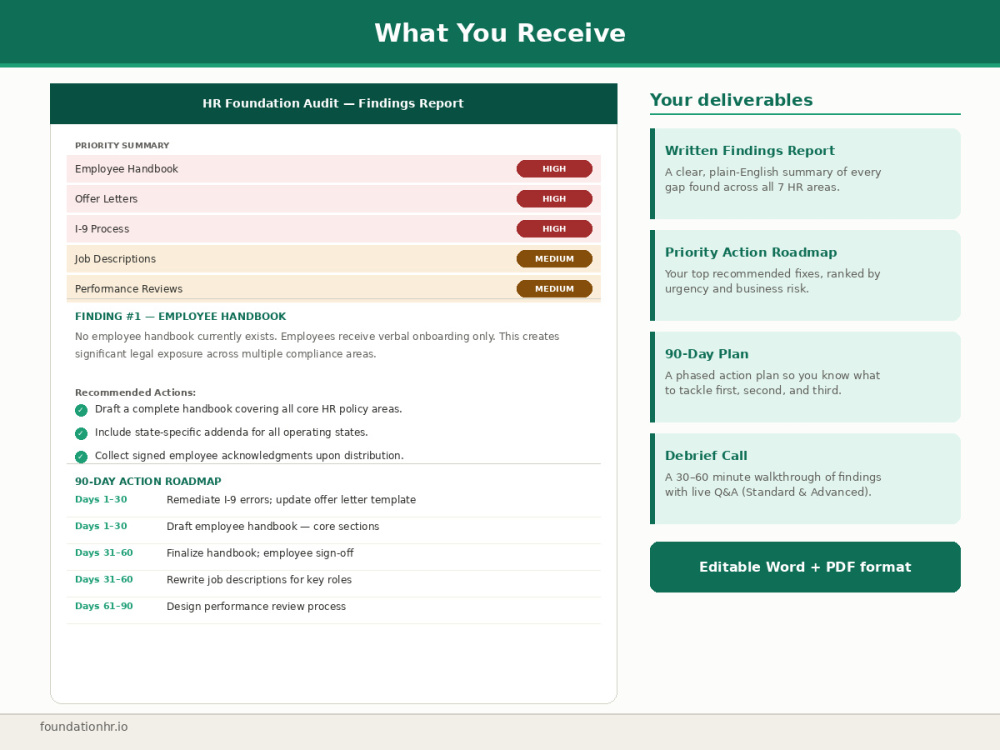1000x750 pixels.
Task: Select the 'I-9 Process' priority row text
Action: (x=102, y=229)
